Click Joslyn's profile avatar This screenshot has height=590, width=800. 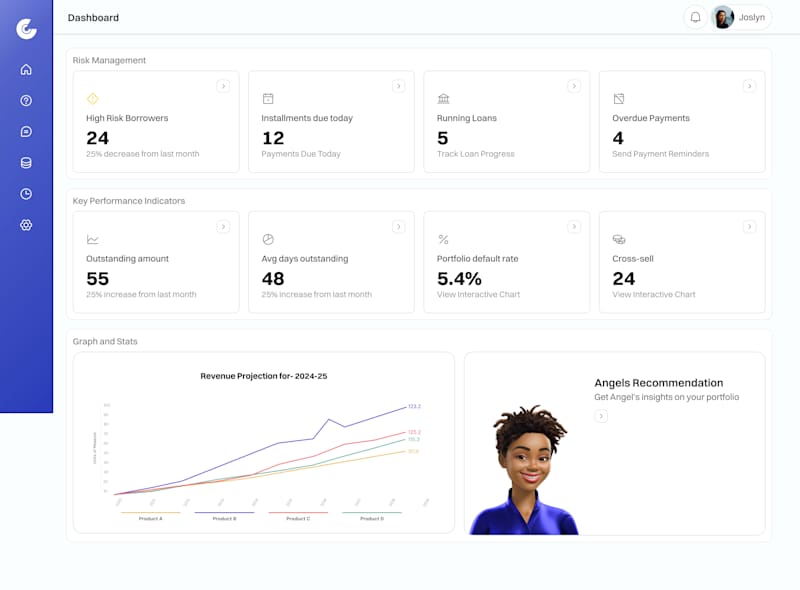[x=723, y=18]
